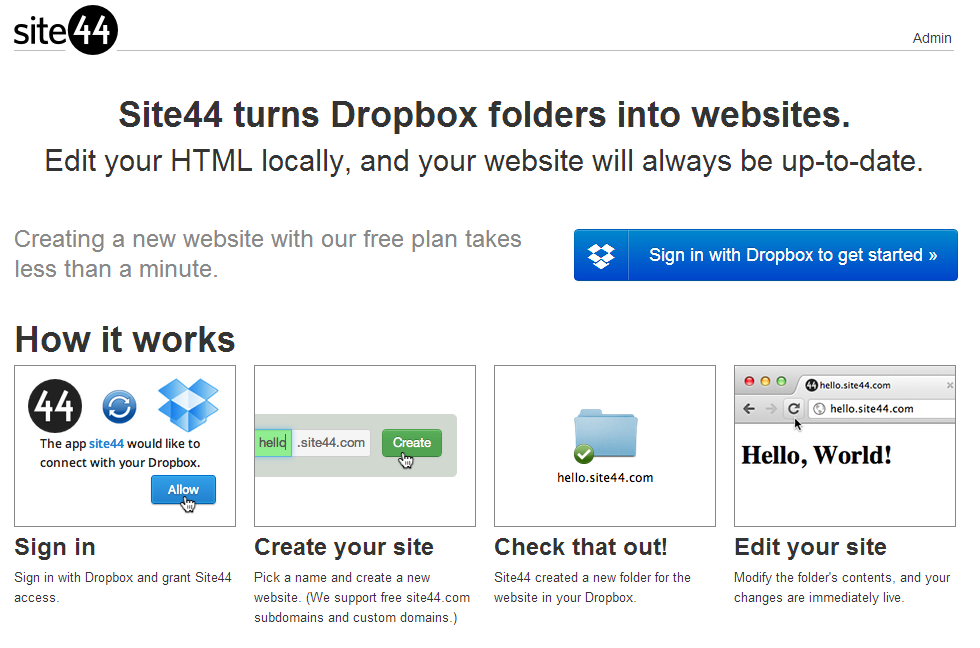Click the browser reload icon in illustration
This screenshot has width=980, height=648.
794,409
